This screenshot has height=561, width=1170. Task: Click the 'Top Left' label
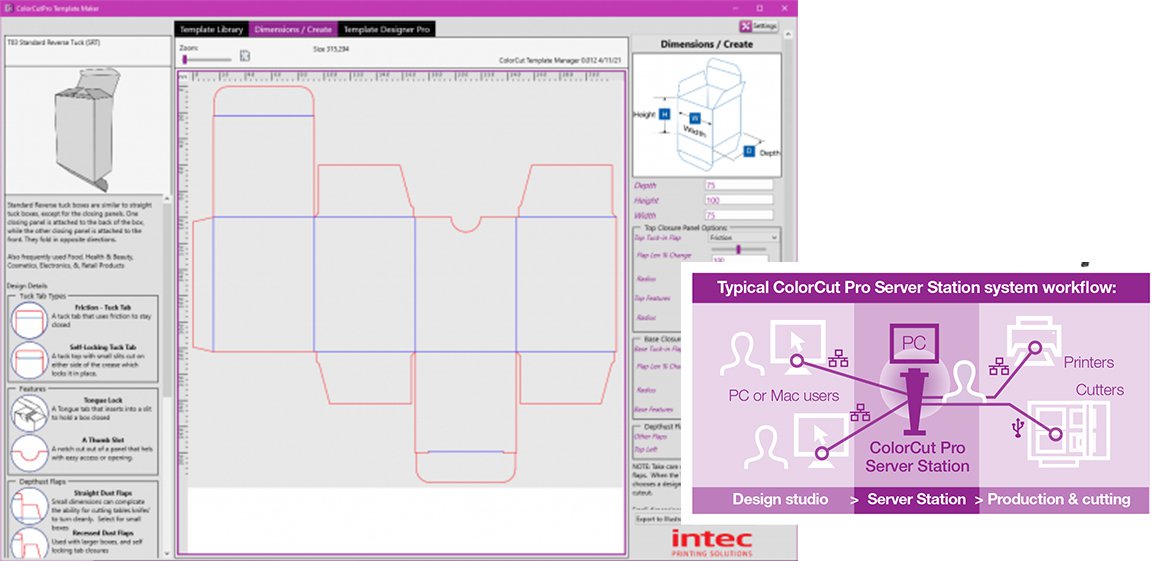tap(643, 450)
